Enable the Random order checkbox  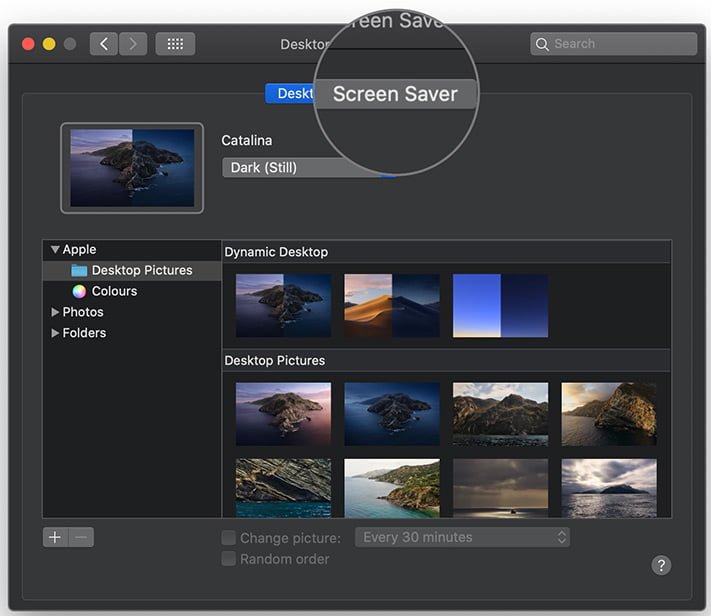click(x=229, y=559)
